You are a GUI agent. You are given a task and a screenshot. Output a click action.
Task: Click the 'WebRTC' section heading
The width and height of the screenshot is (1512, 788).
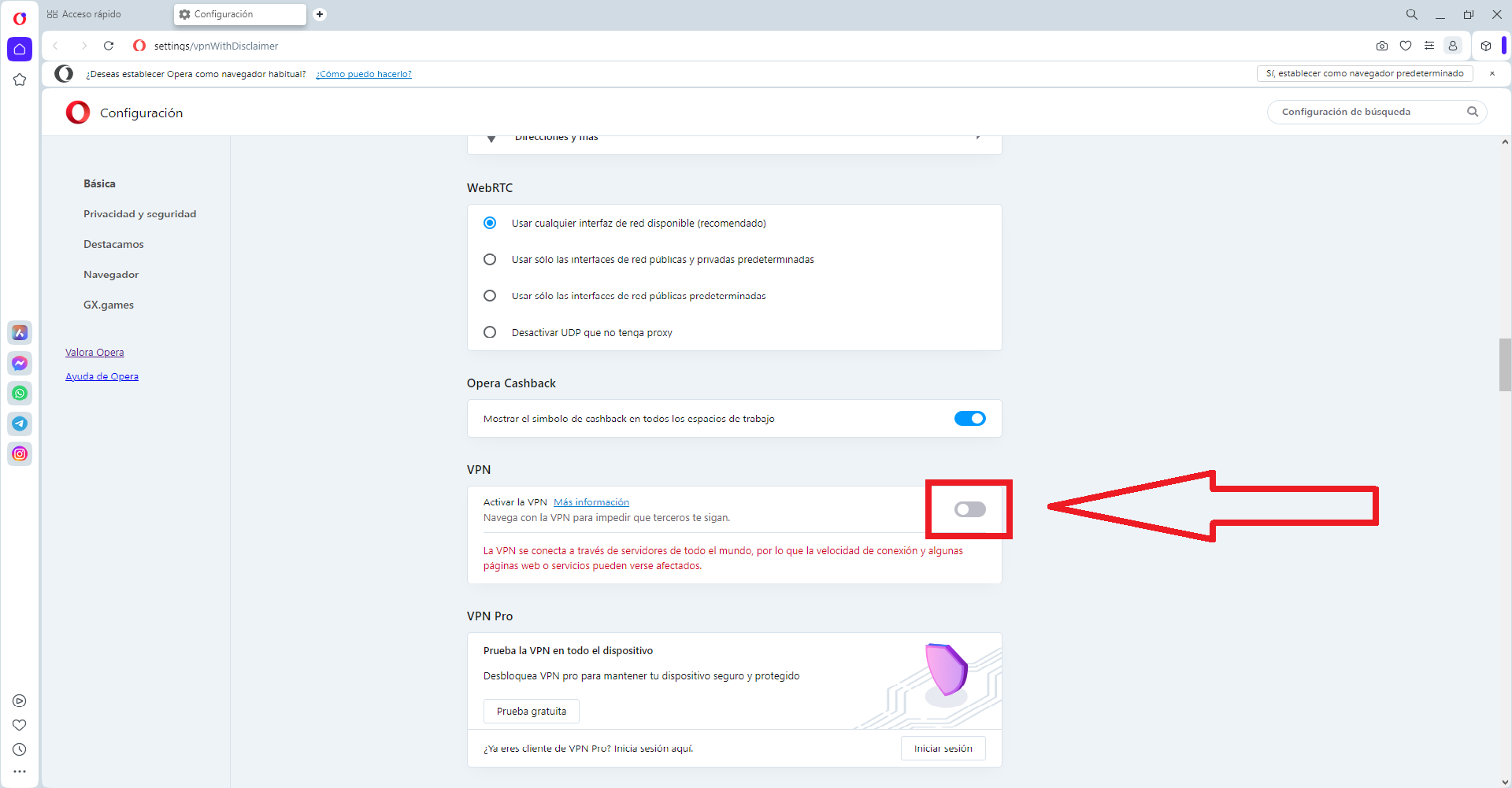click(x=490, y=188)
